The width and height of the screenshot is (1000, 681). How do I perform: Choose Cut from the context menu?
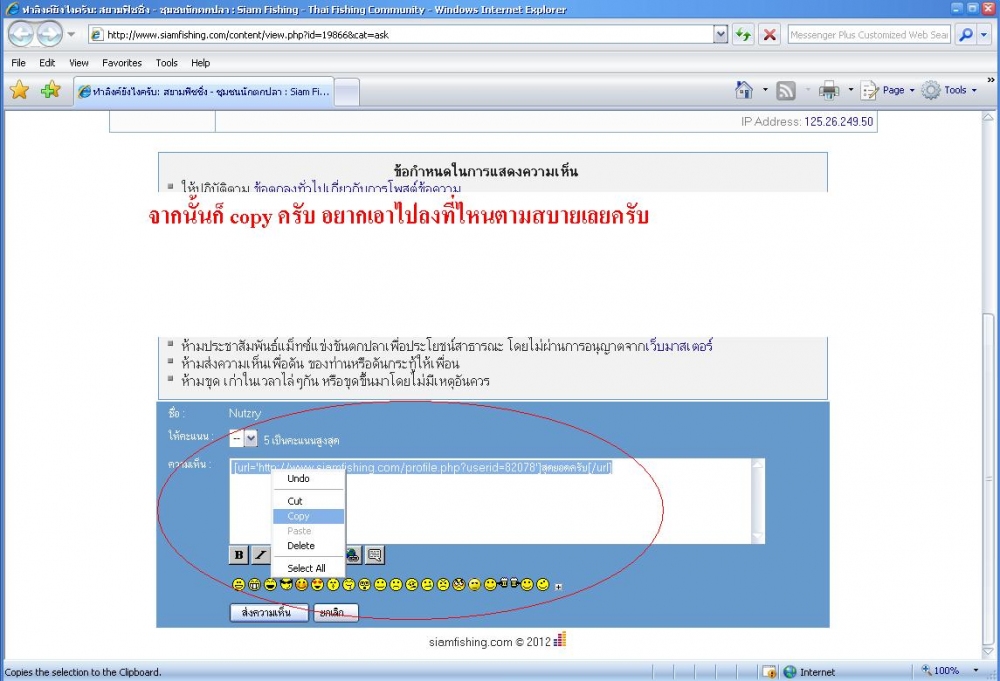pyautogui.click(x=295, y=501)
